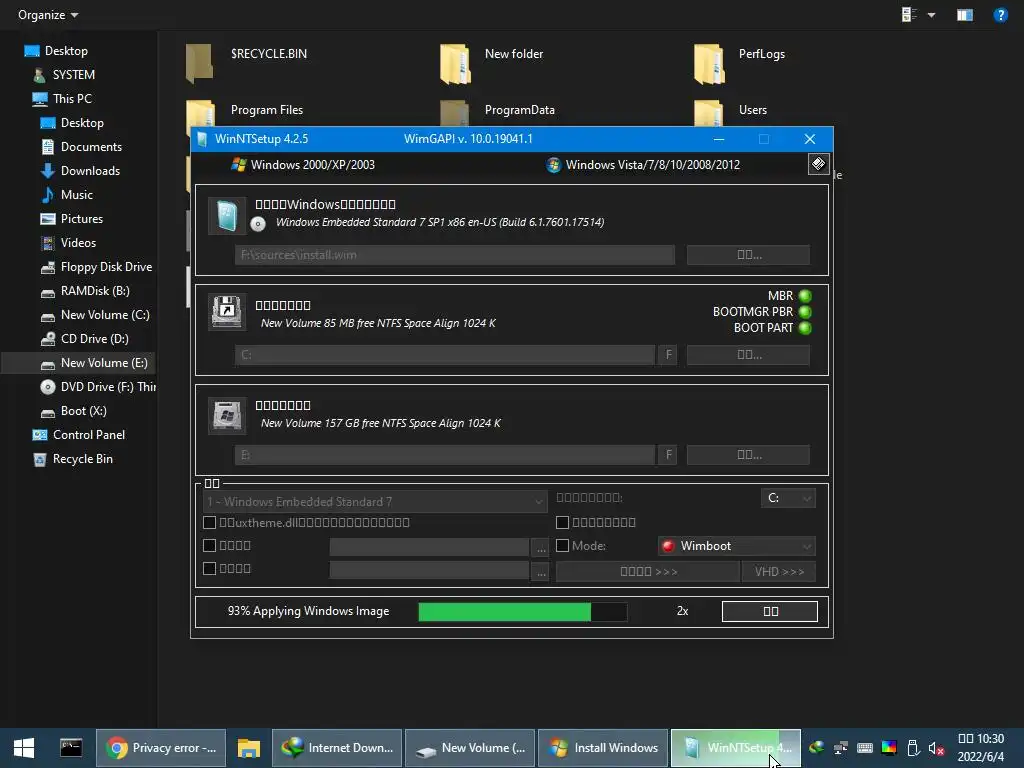Viewport: 1024px width, 768px height.
Task: Select This PC in the navigation pane
Action: coord(63,99)
